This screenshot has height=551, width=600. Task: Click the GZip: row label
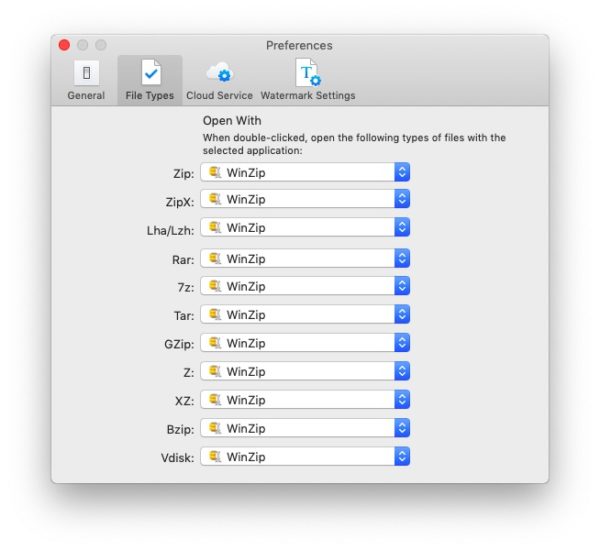click(179, 344)
